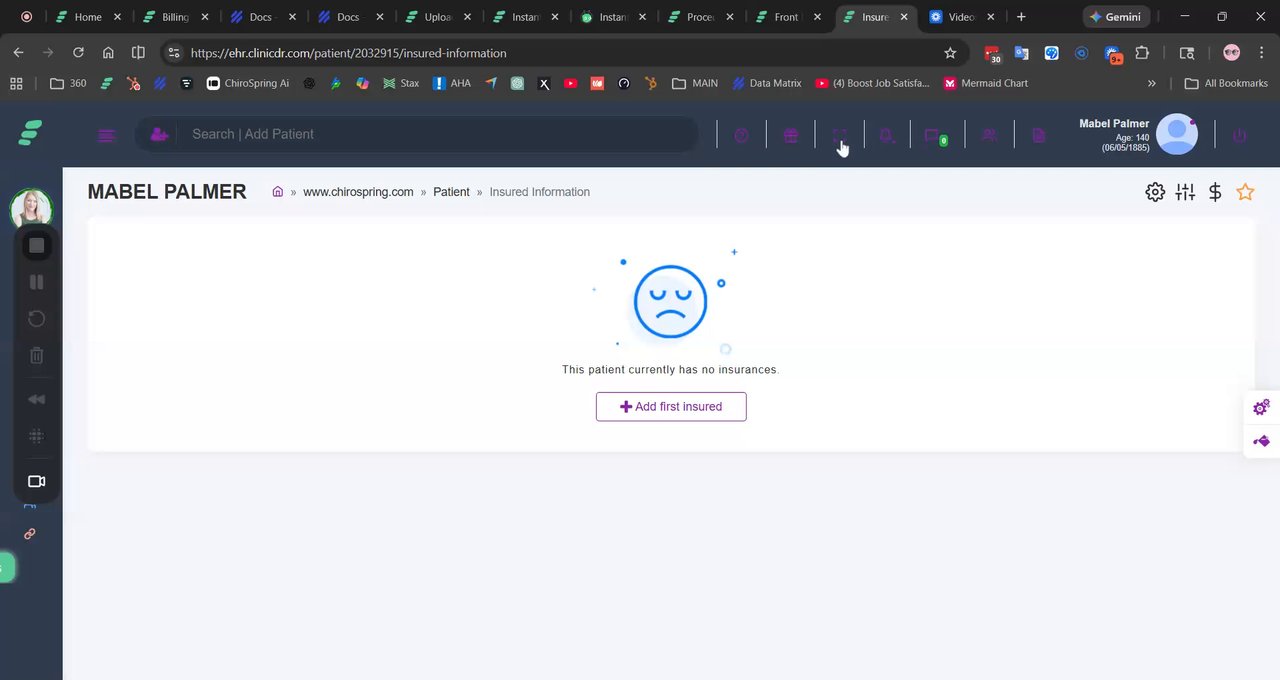The width and height of the screenshot is (1280, 680).
Task: Click the rewind icon in the recorder panel
Action: click(x=36, y=399)
